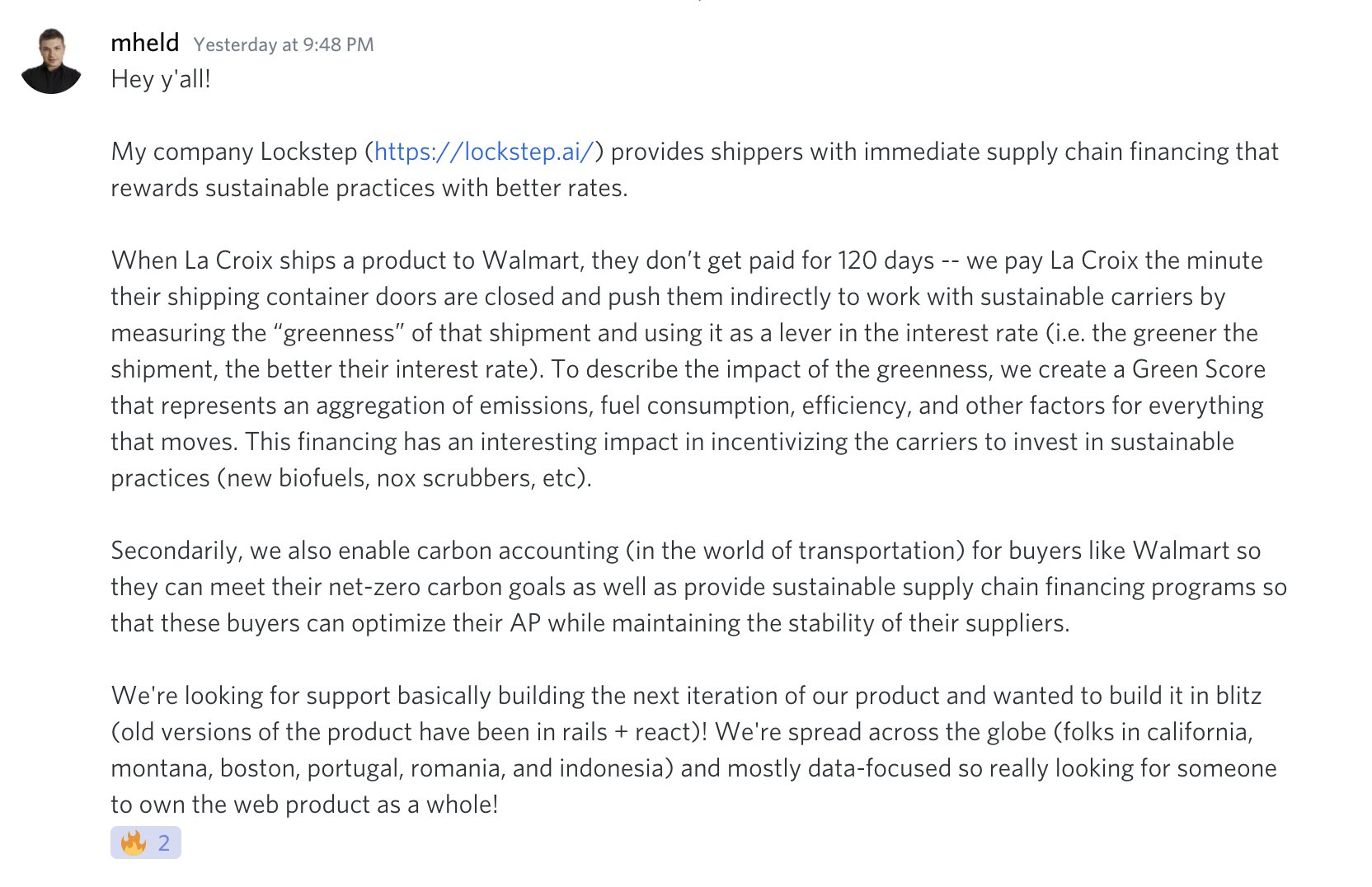Click the greeting text Hey y'all!
This screenshot has height=887, width=1372.
pyautogui.click(x=161, y=79)
